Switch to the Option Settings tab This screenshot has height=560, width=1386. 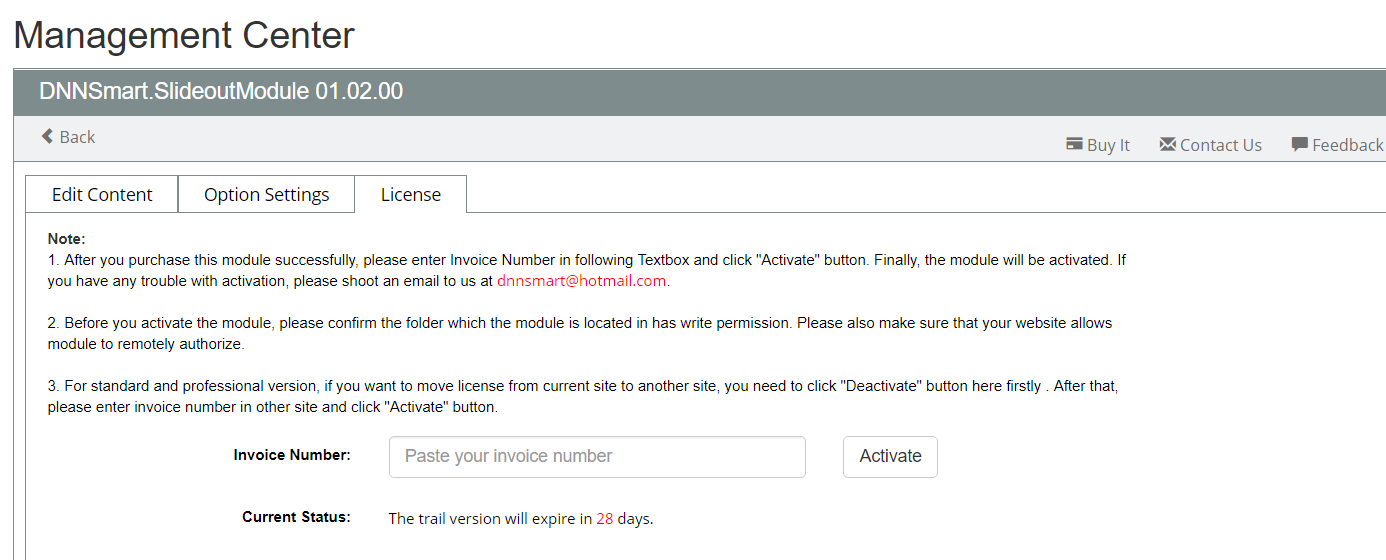pyautogui.click(x=266, y=194)
